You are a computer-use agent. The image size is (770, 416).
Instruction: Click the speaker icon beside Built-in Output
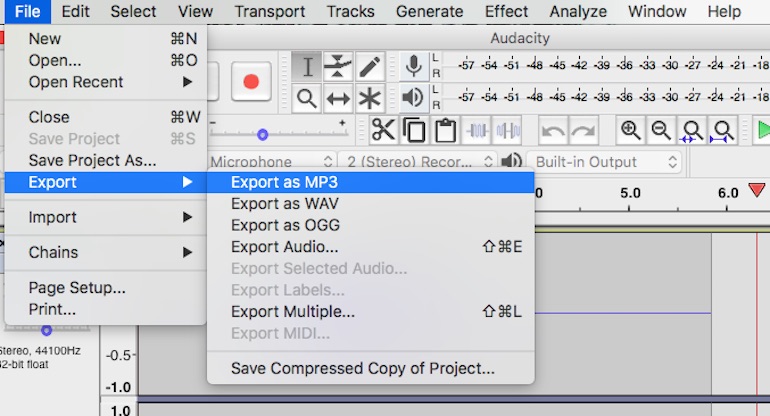coord(511,161)
